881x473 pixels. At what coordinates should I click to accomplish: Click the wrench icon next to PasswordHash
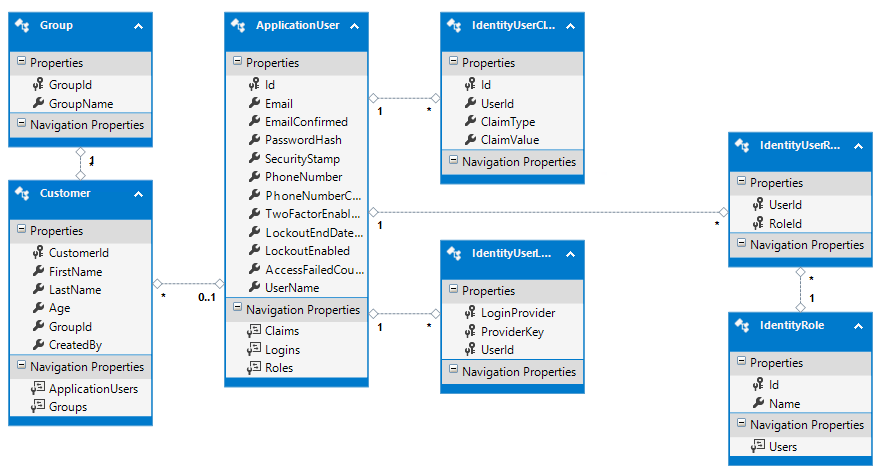(x=255, y=140)
